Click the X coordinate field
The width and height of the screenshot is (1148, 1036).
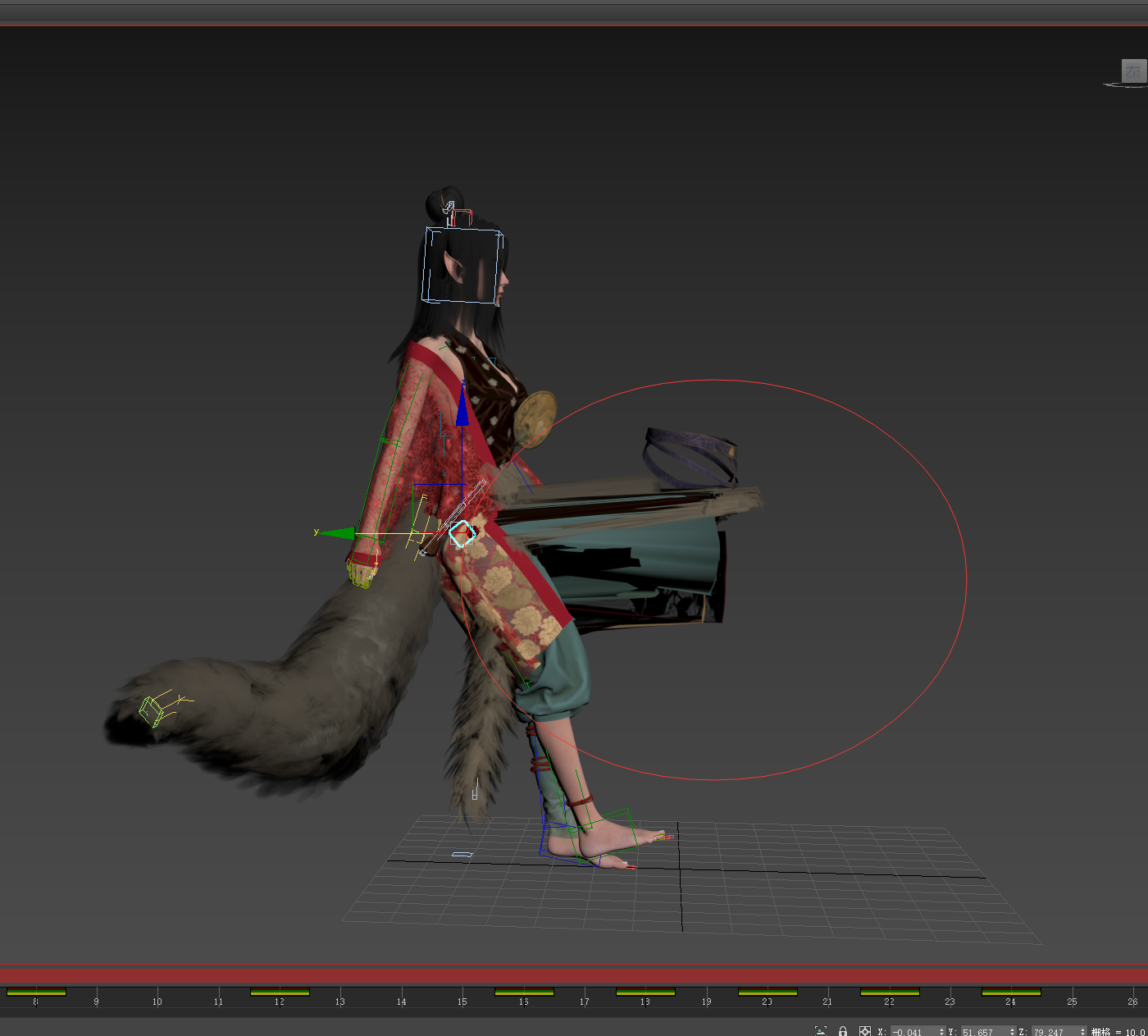(x=913, y=1032)
